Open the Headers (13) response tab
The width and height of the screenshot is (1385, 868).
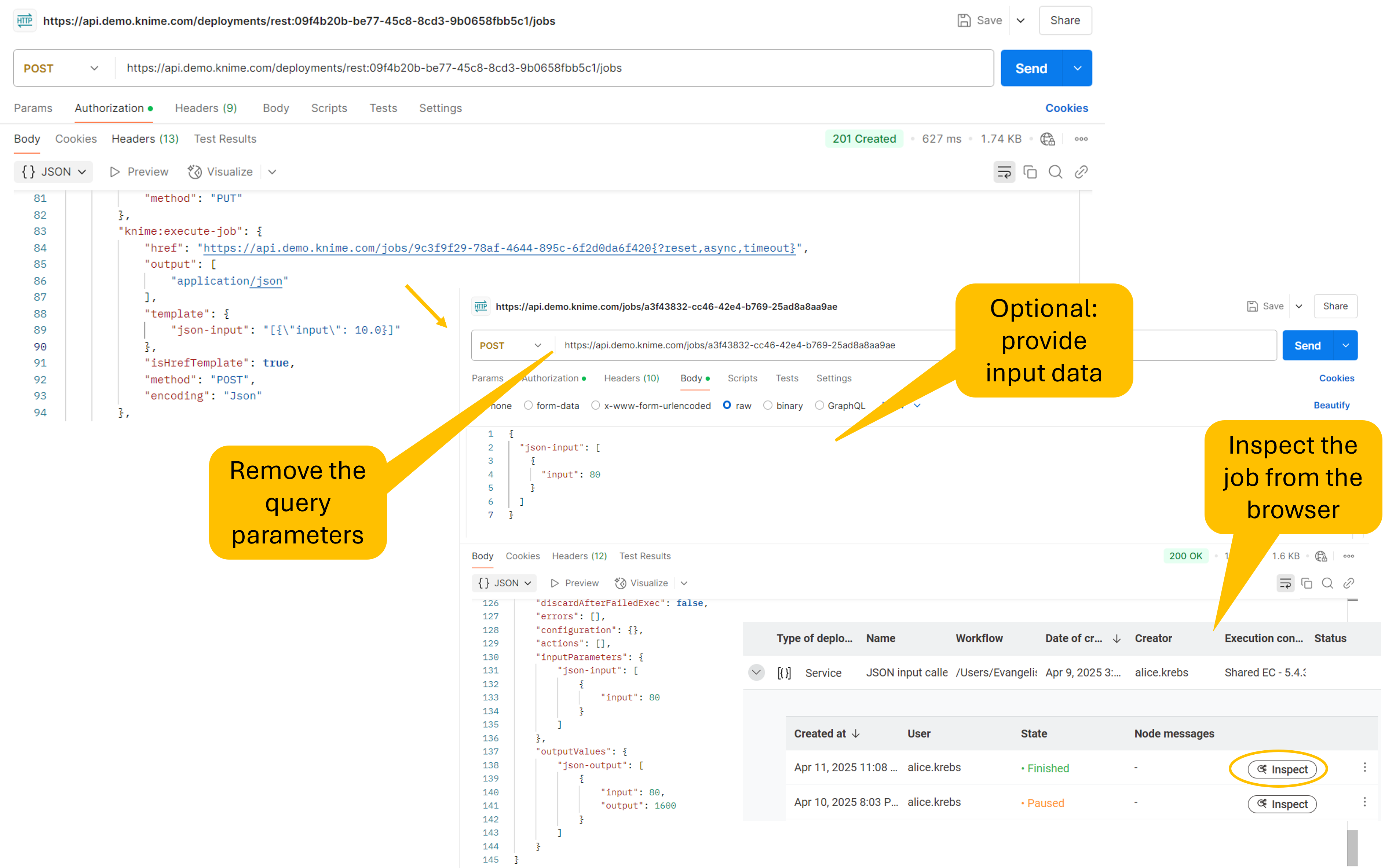145,139
